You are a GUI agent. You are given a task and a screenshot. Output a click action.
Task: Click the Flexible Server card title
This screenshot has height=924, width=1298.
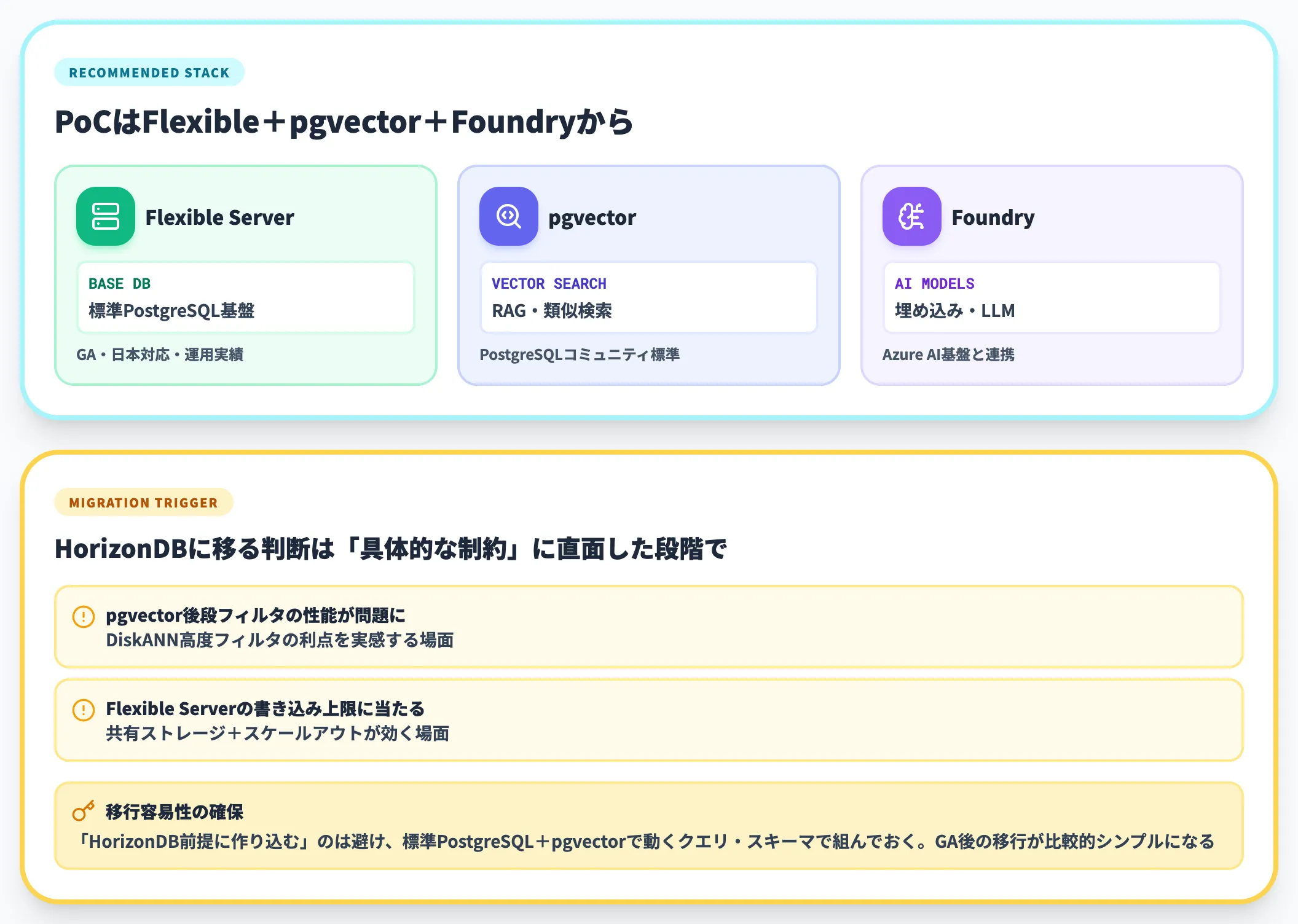[x=220, y=217]
